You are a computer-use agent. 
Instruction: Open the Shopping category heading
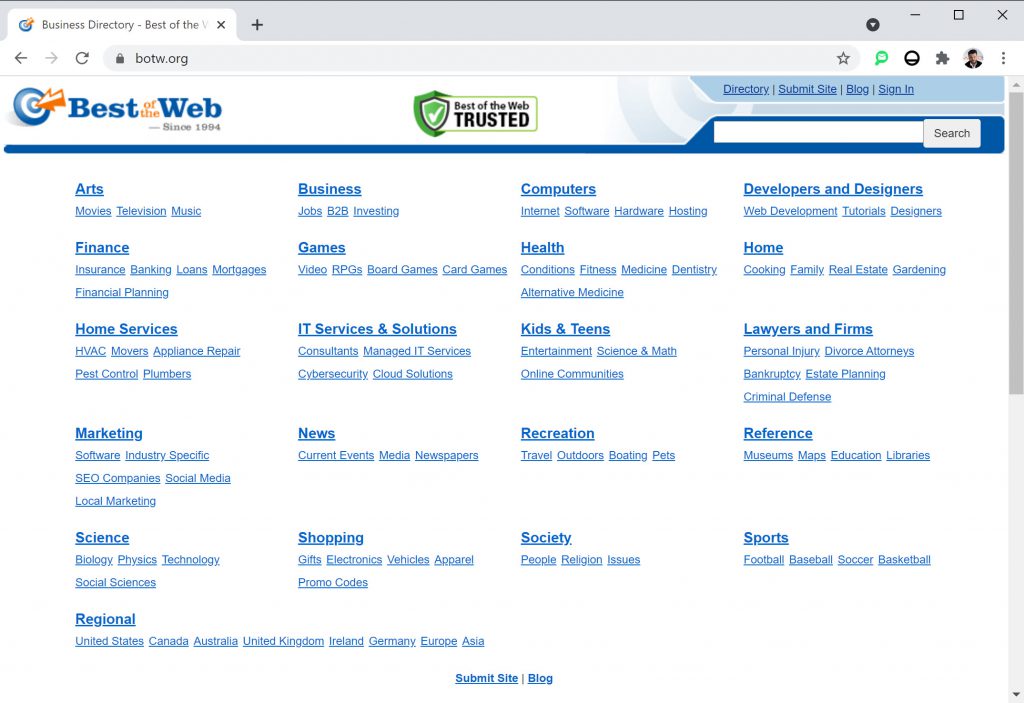point(331,538)
